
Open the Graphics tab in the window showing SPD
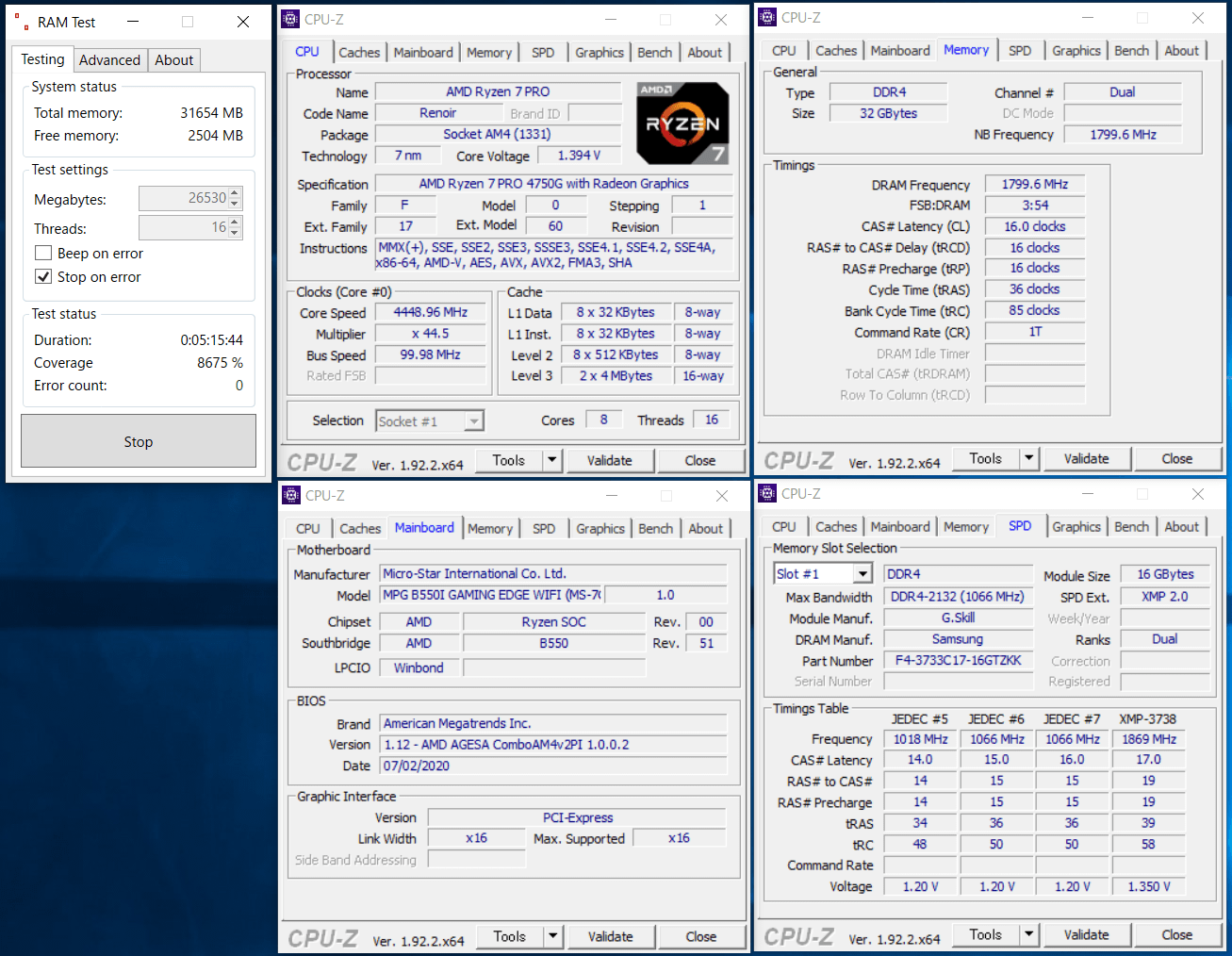tap(1076, 527)
